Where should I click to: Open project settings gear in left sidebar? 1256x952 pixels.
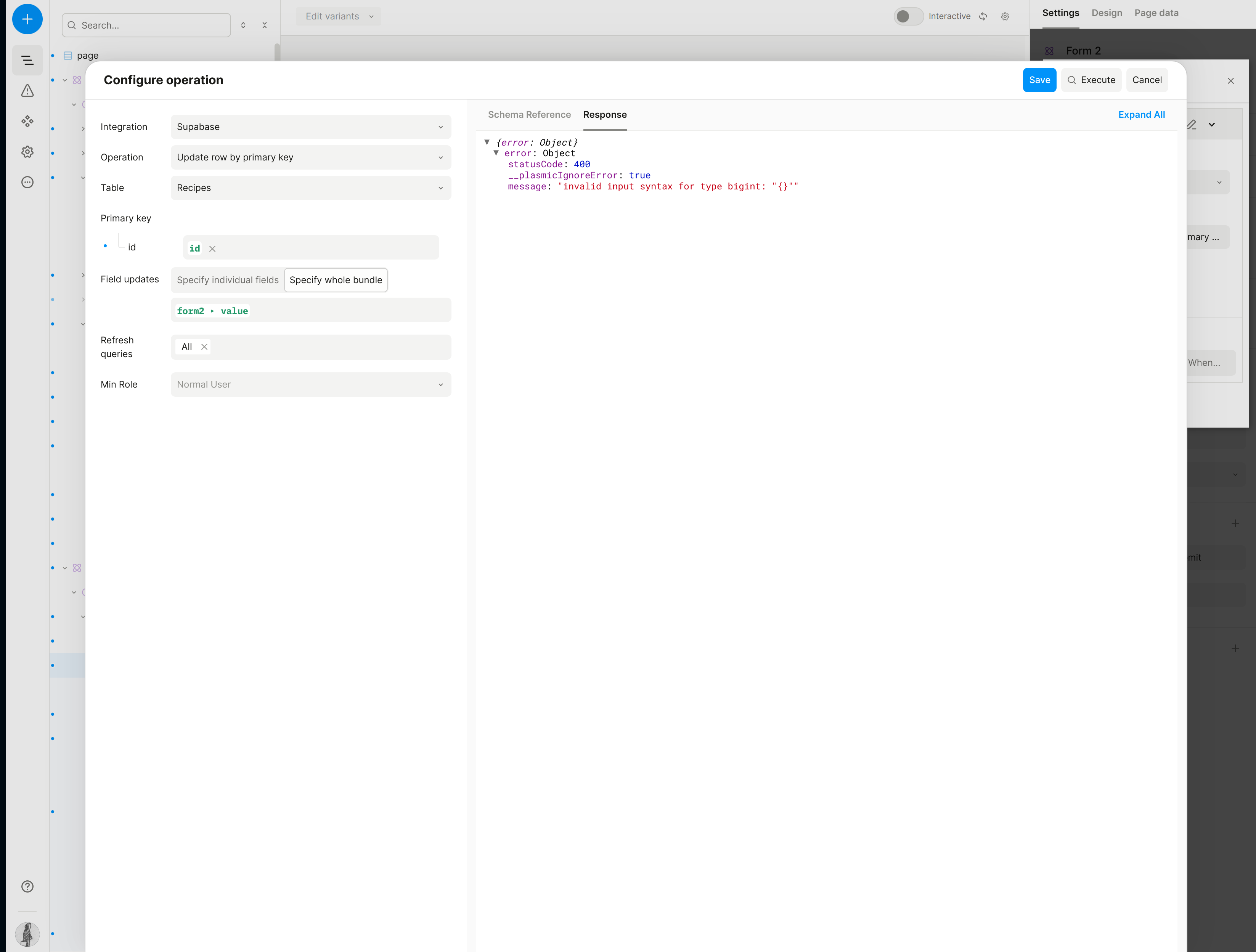(x=27, y=152)
